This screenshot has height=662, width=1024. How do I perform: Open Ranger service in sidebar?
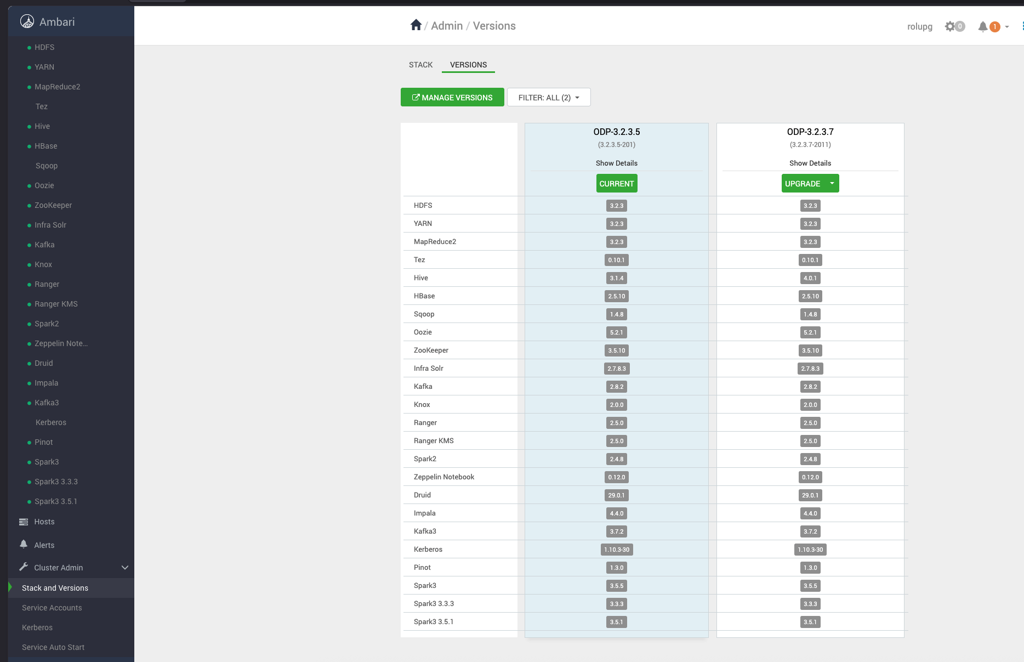click(x=47, y=284)
